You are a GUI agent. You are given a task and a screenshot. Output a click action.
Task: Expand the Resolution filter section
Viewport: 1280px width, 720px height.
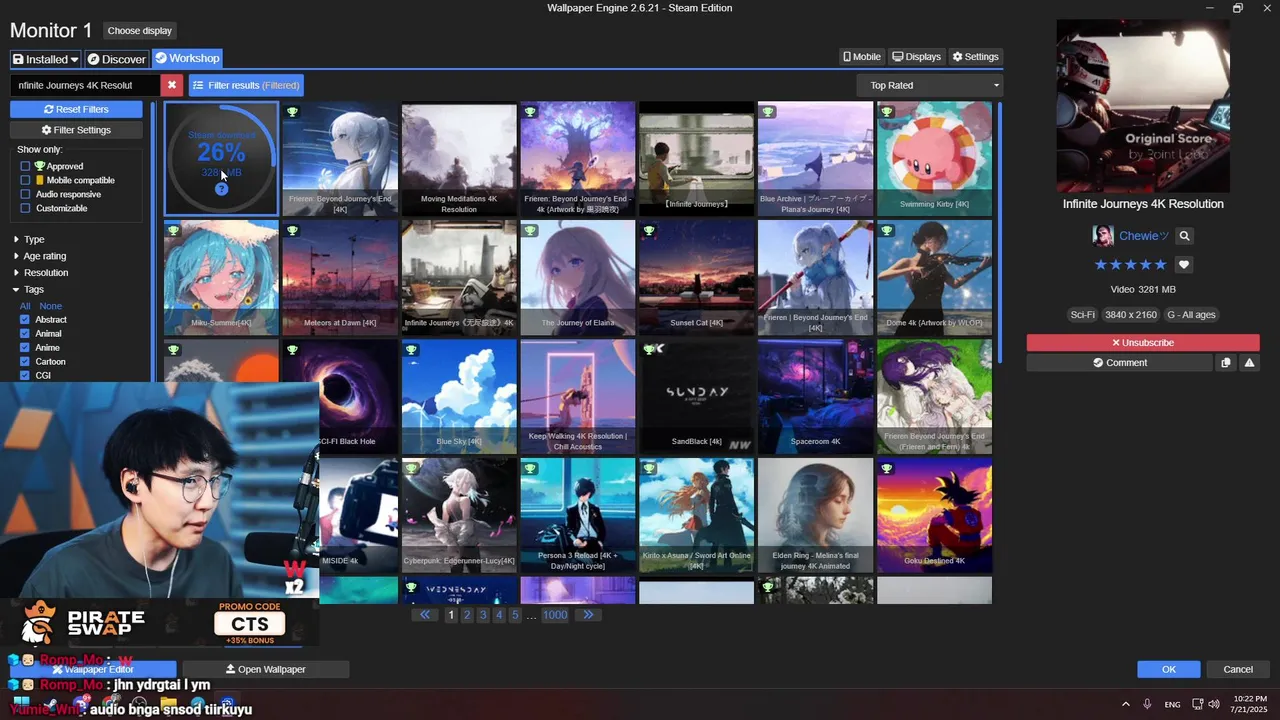(40, 273)
